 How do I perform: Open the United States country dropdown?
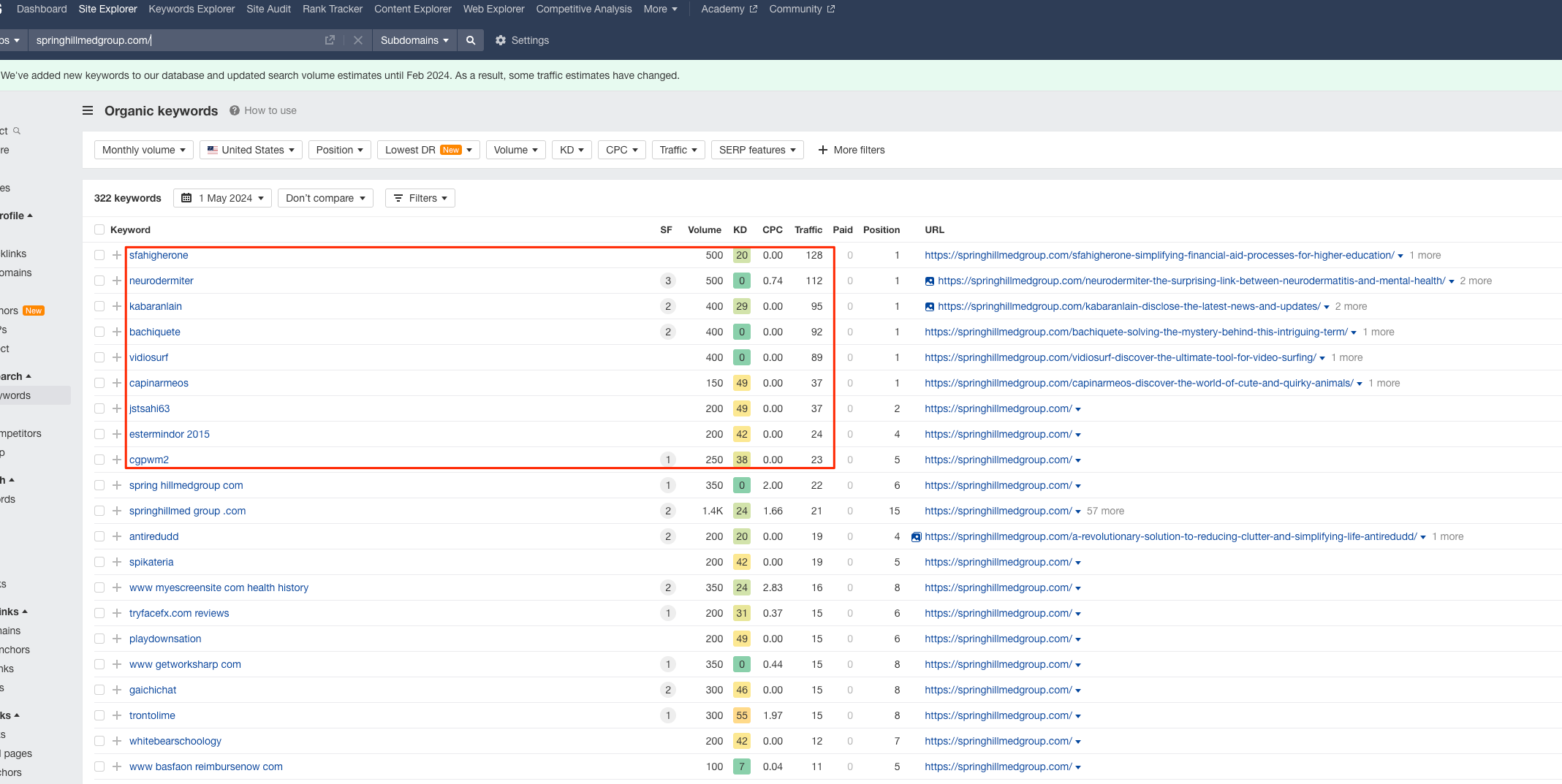coord(251,150)
